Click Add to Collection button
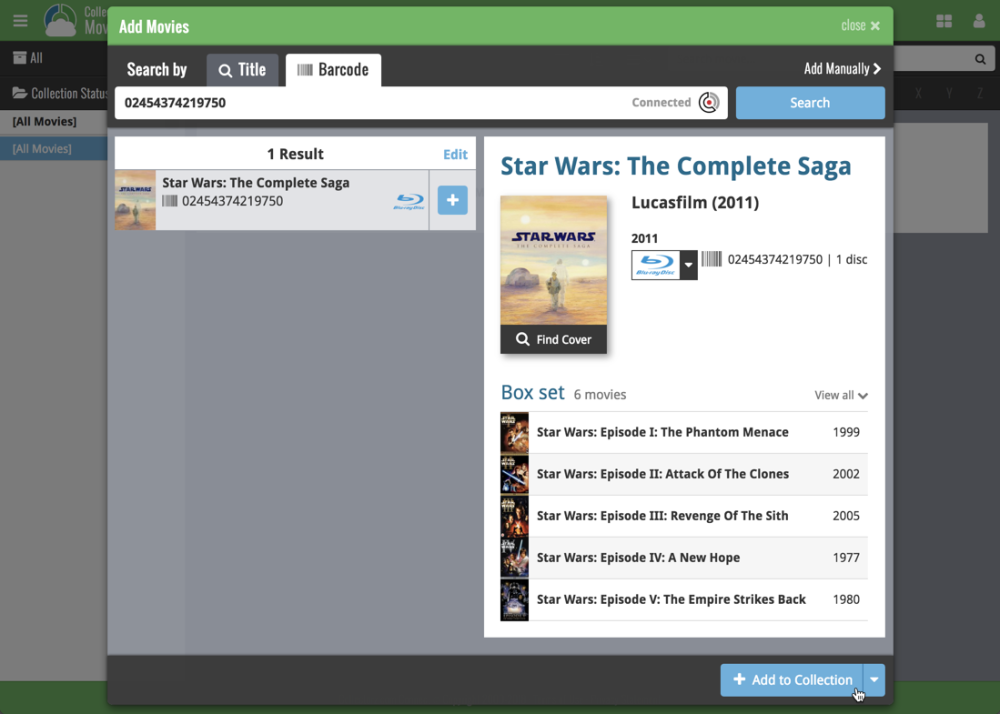The width and height of the screenshot is (1000, 714). click(792, 680)
